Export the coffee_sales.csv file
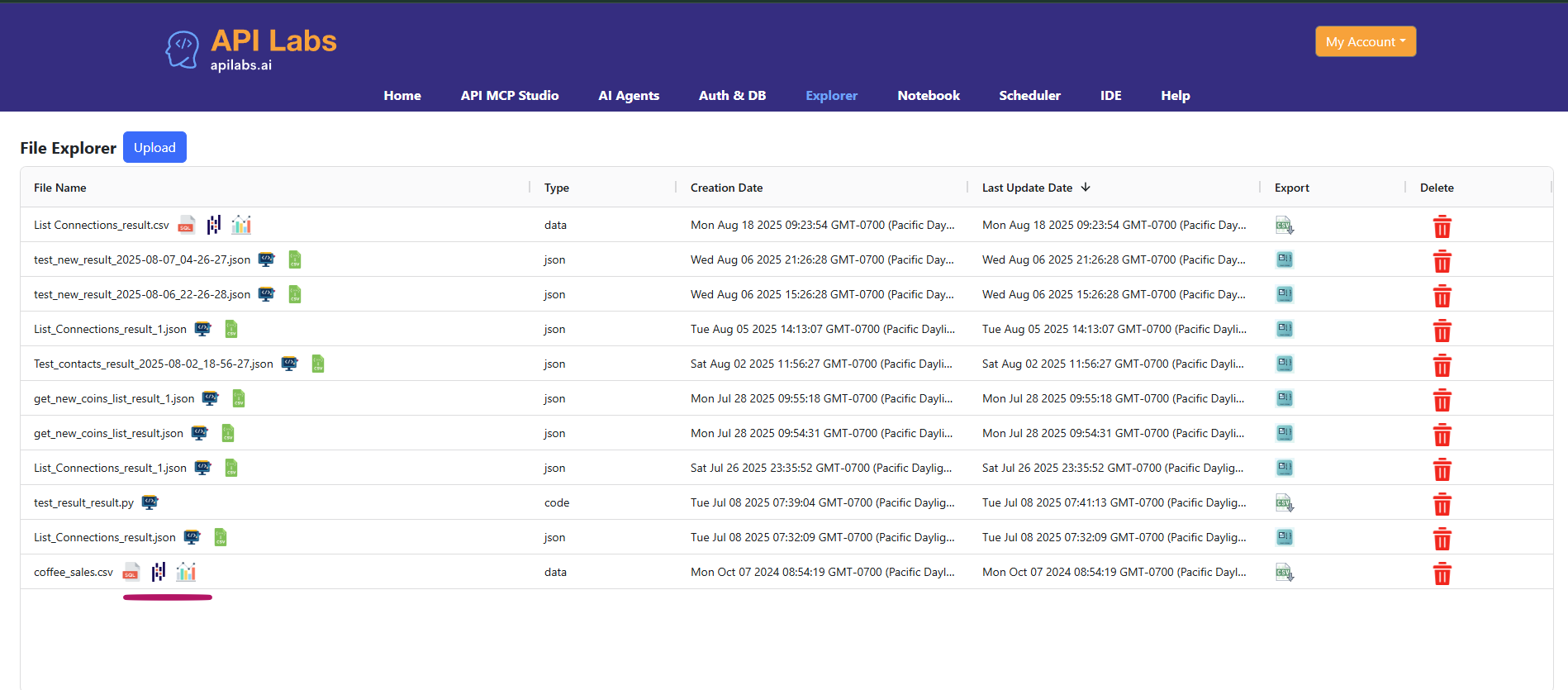This screenshot has height=690, width=1568. pos(1285,572)
